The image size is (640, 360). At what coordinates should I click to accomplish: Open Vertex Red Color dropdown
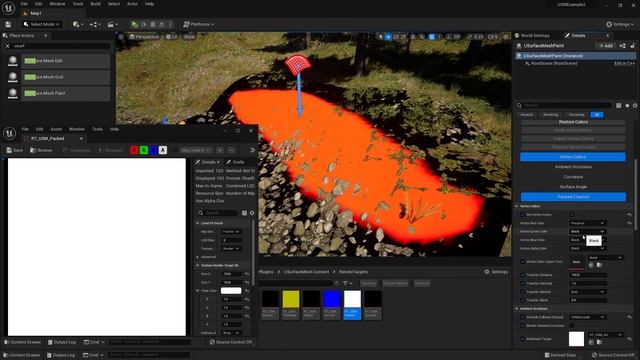tap(587, 223)
